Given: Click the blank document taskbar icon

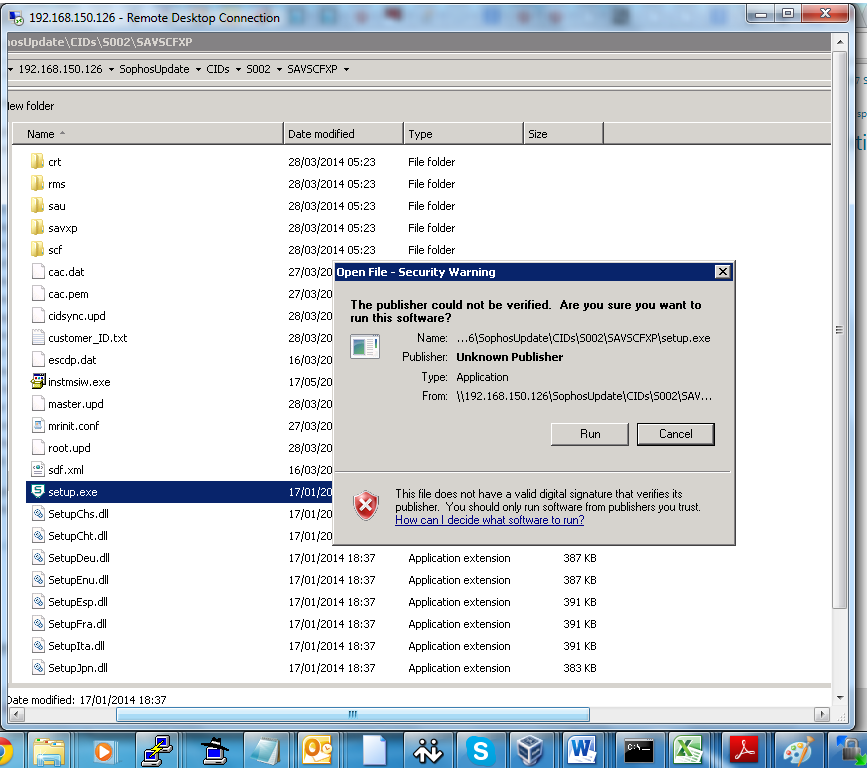Looking at the screenshot, I should coord(374,751).
